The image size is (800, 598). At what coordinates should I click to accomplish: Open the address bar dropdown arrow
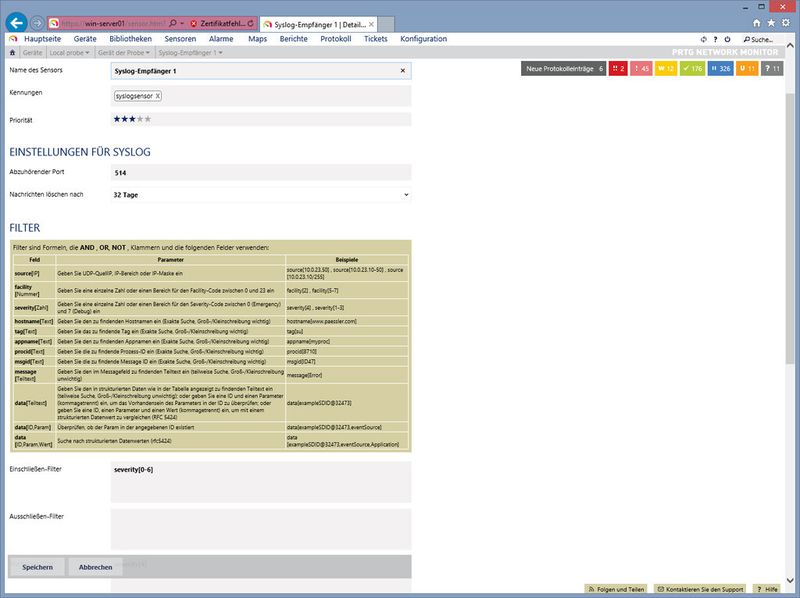[182, 23]
